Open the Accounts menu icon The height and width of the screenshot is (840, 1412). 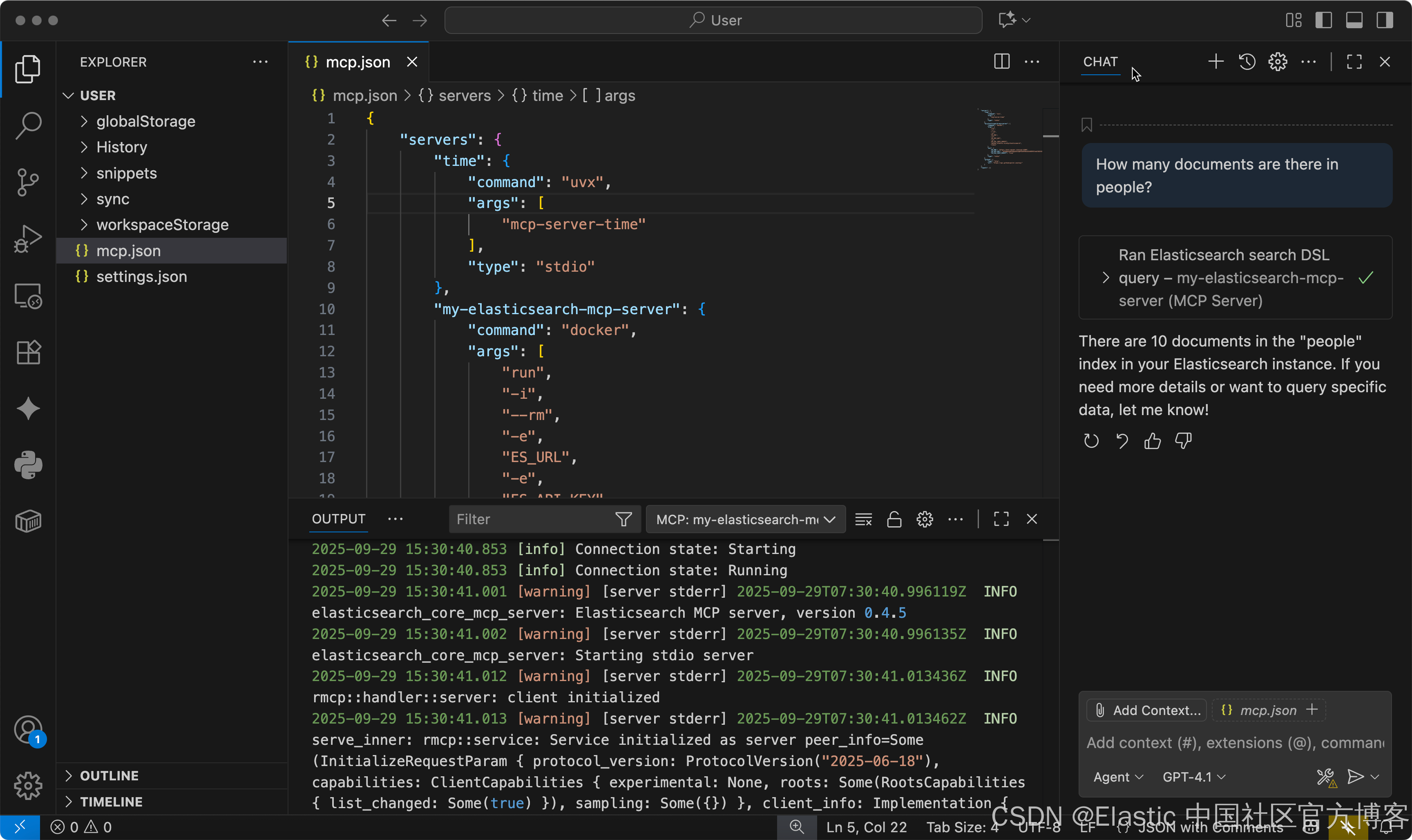click(x=28, y=730)
